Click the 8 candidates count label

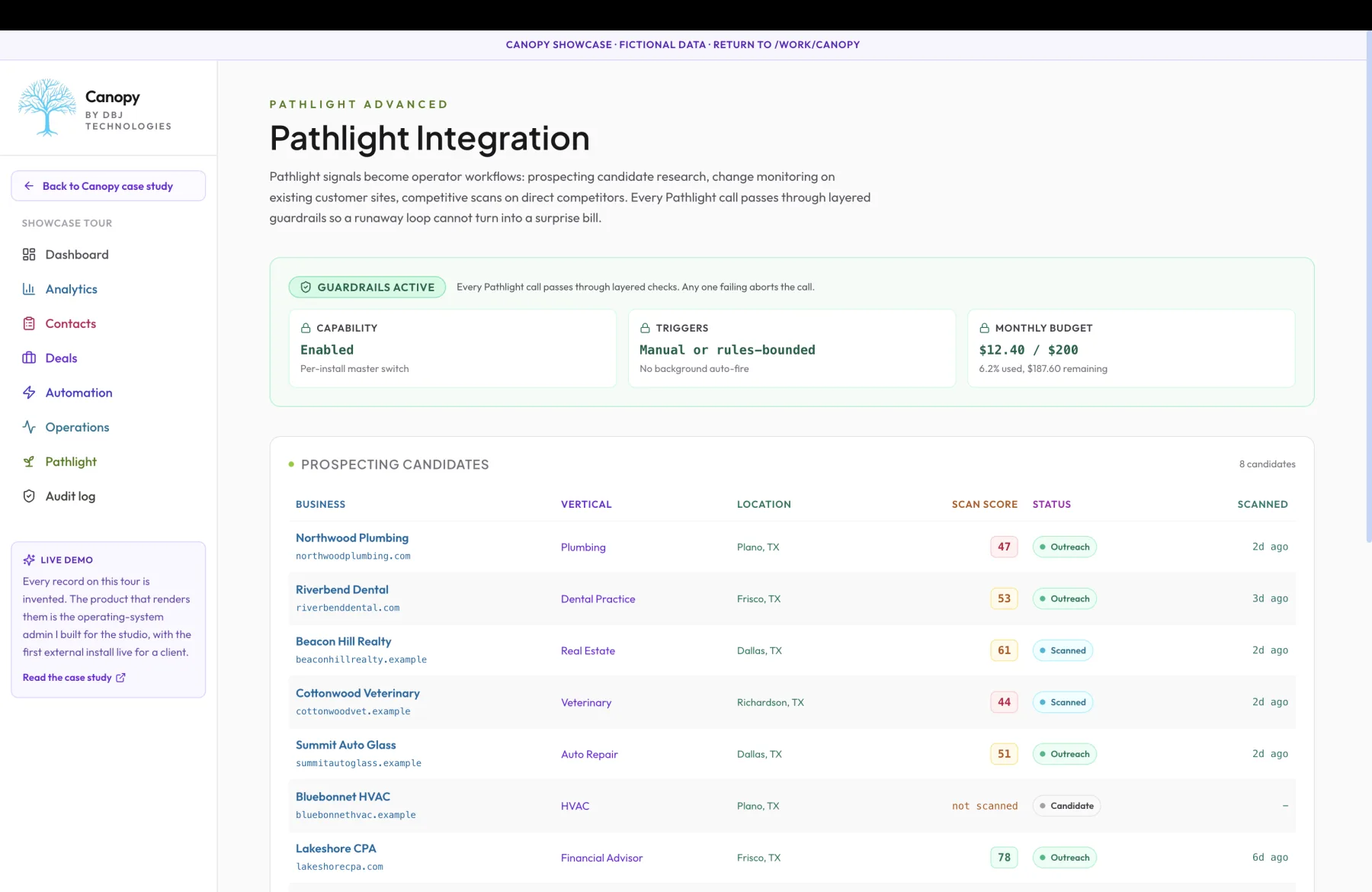coord(1267,464)
